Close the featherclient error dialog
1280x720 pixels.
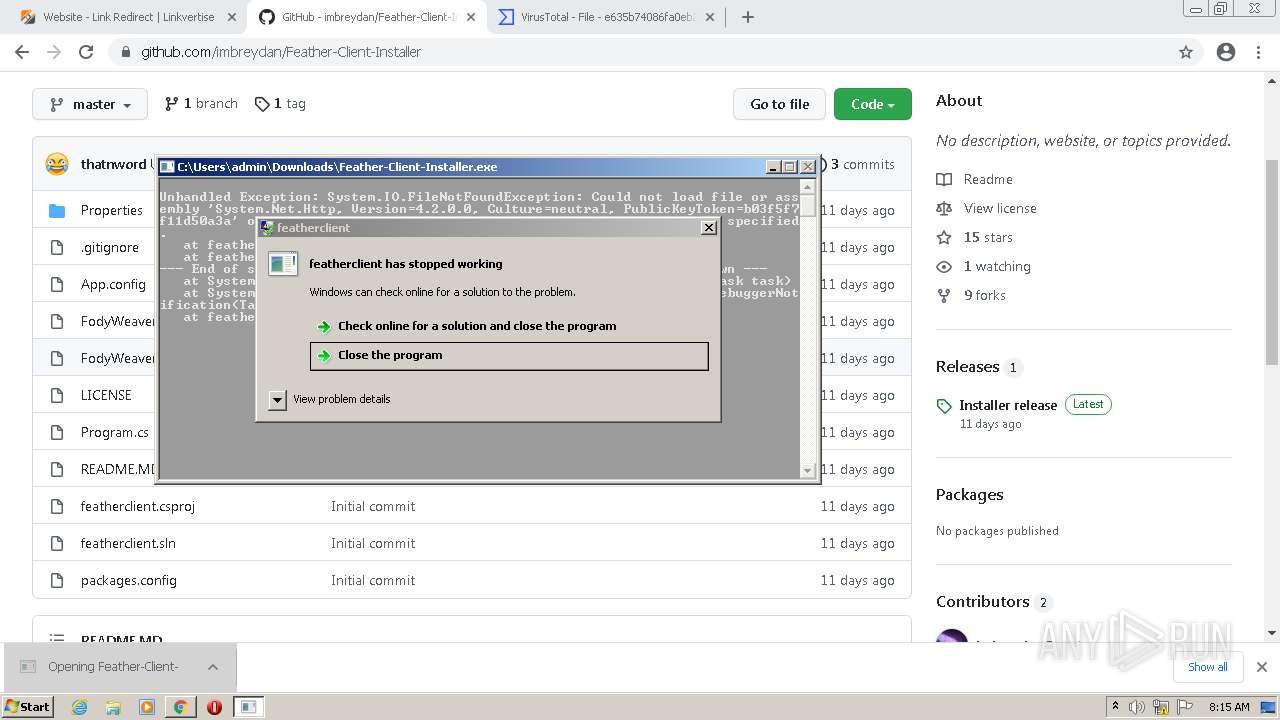tap(709, 227)
